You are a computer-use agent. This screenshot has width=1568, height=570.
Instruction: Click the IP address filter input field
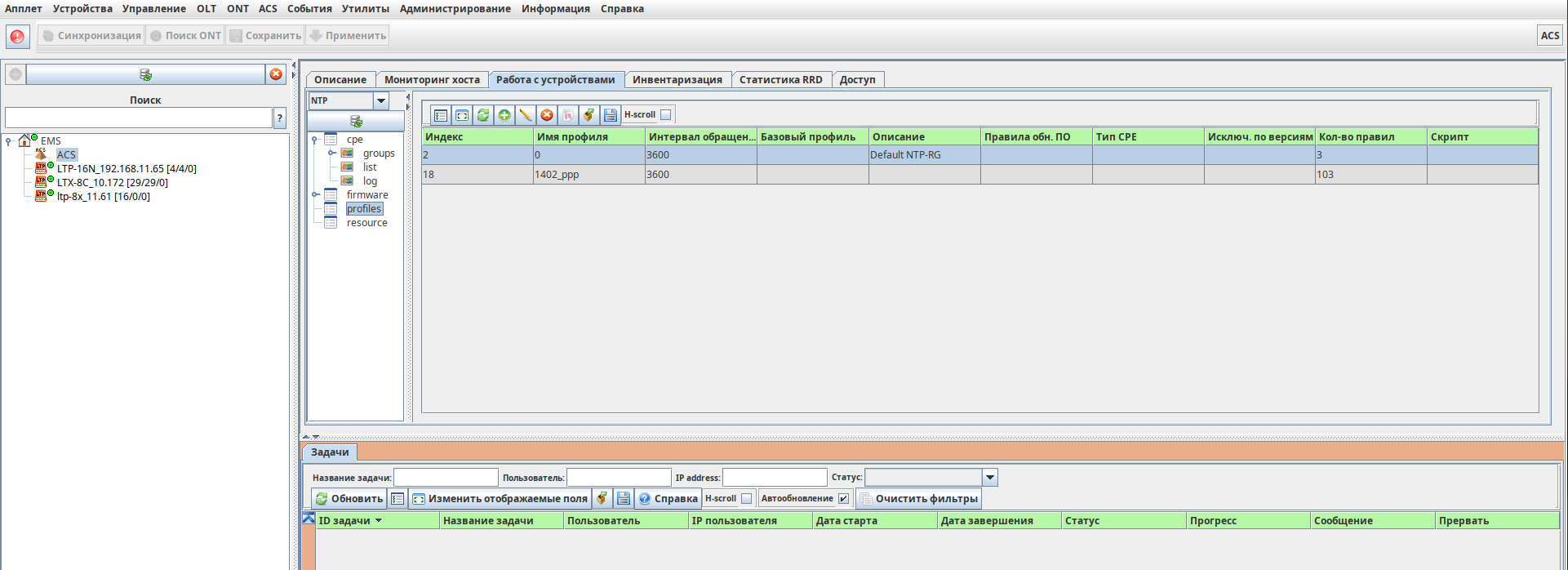[x=775, y=477]
